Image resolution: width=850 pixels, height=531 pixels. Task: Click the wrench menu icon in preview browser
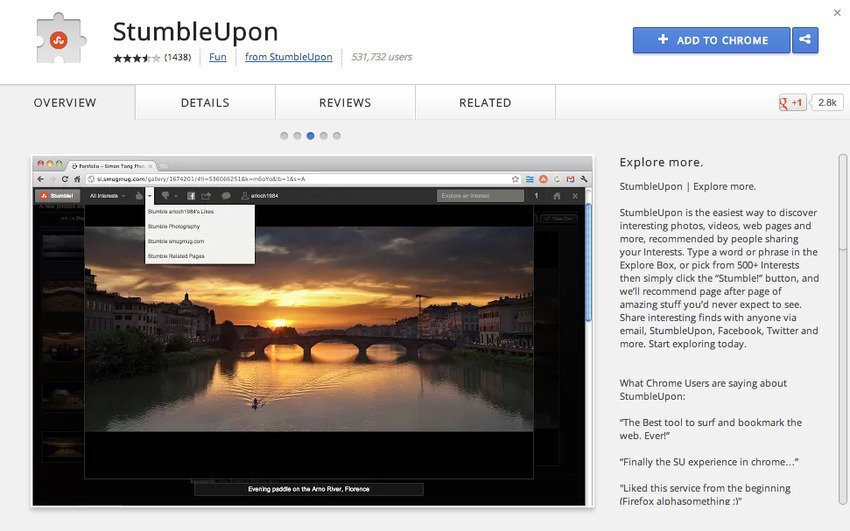584,179
